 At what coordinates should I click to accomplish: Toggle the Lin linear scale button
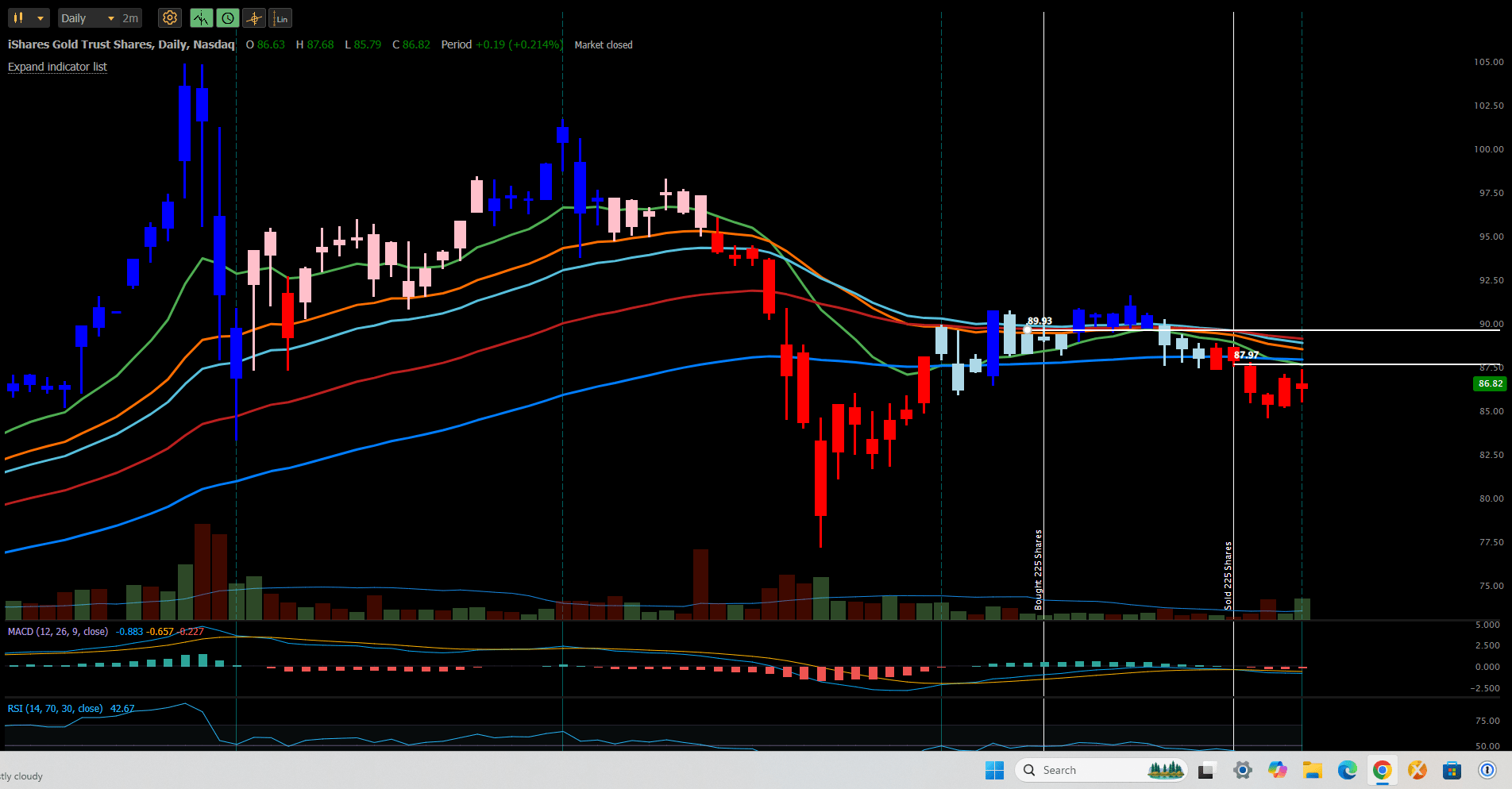click(x=280, y=17)
